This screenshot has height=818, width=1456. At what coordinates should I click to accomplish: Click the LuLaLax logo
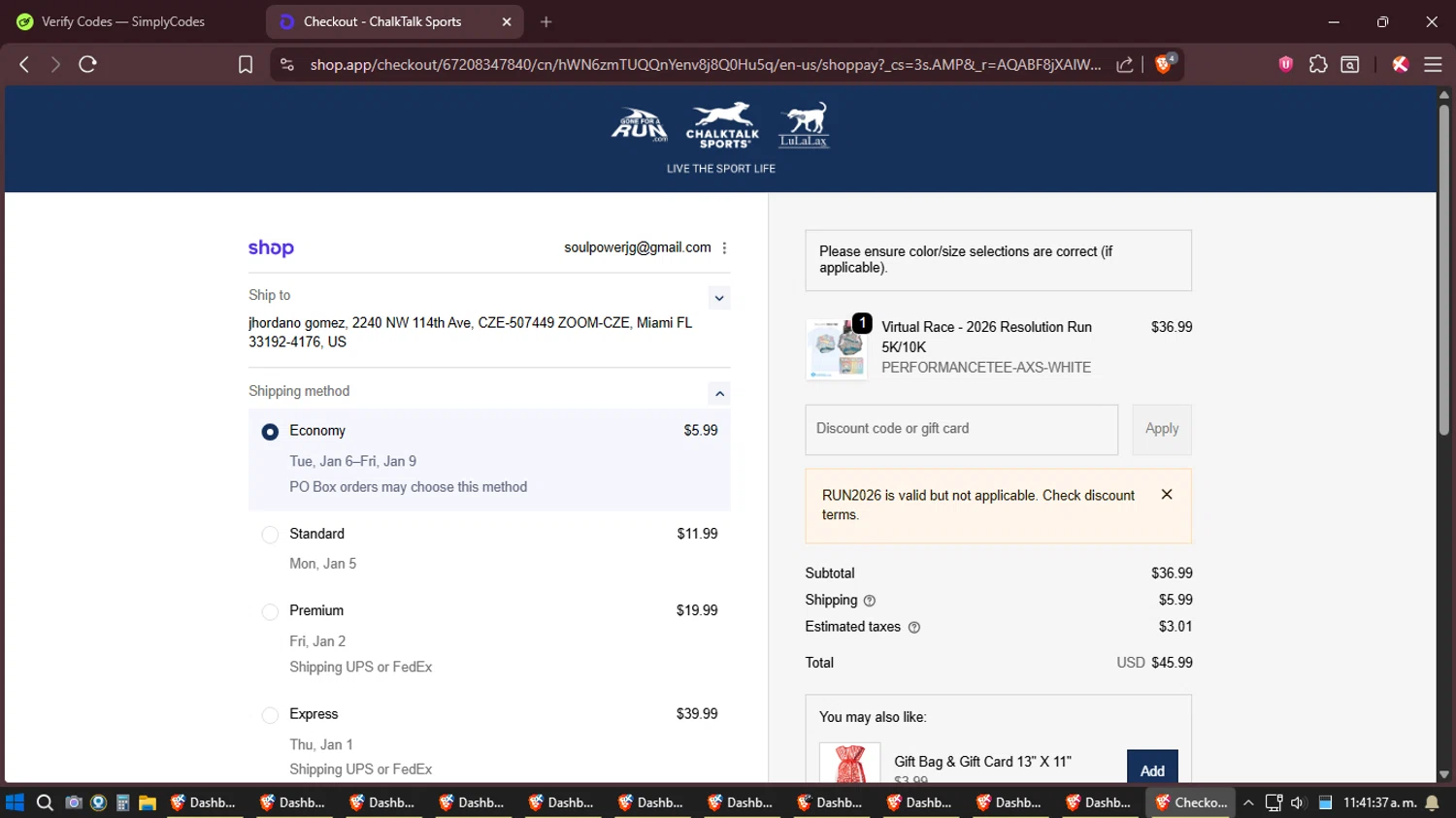(x=804, y=125)
